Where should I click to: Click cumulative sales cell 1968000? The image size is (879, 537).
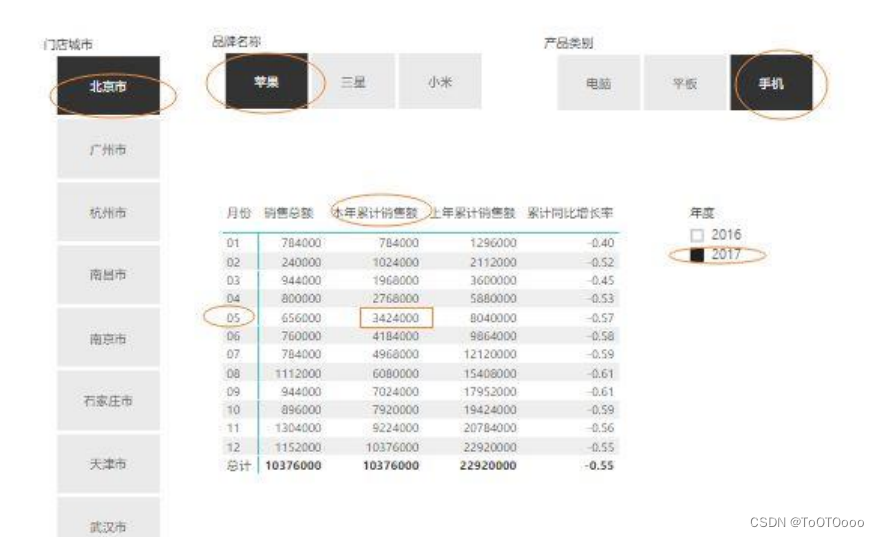tap(396, 280)
